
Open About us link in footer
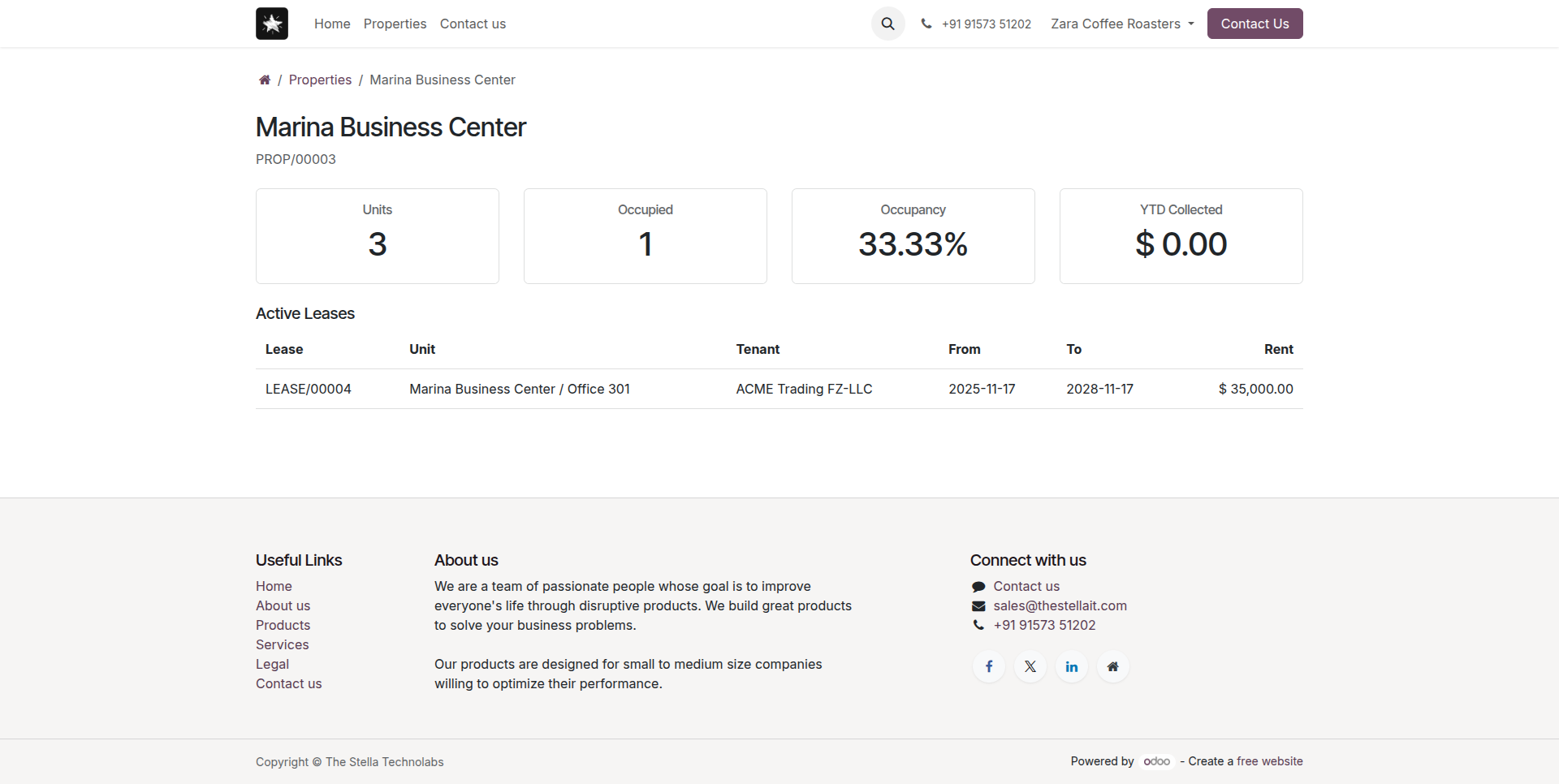coord(283,605)
